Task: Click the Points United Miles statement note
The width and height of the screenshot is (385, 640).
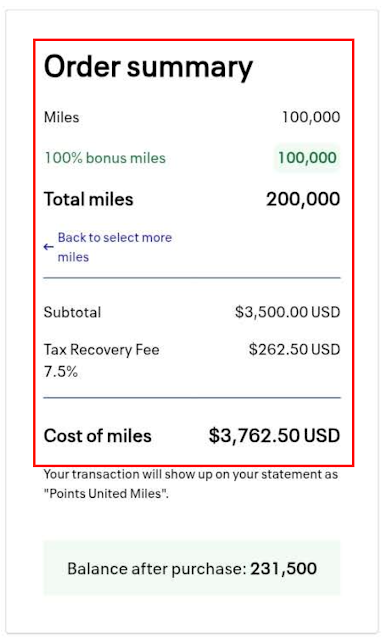Action: click(x=191, y=484)
